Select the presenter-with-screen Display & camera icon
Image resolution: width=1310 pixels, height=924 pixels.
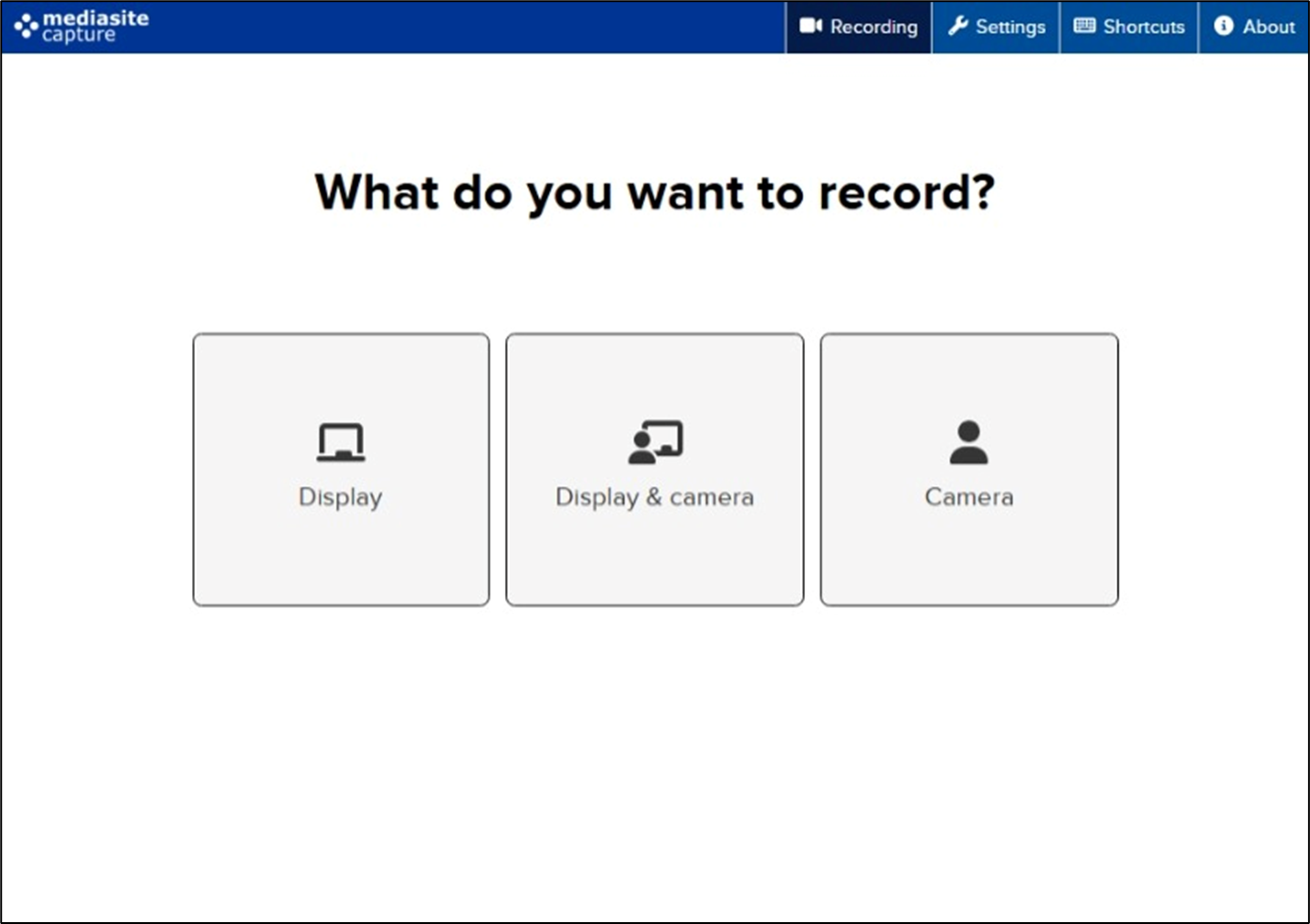[x=655, y=442]
